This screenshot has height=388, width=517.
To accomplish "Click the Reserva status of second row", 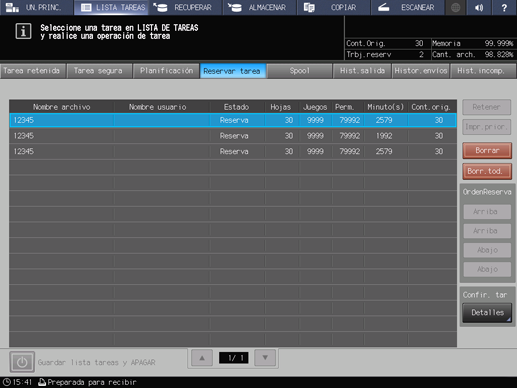I will click(234, 136).
